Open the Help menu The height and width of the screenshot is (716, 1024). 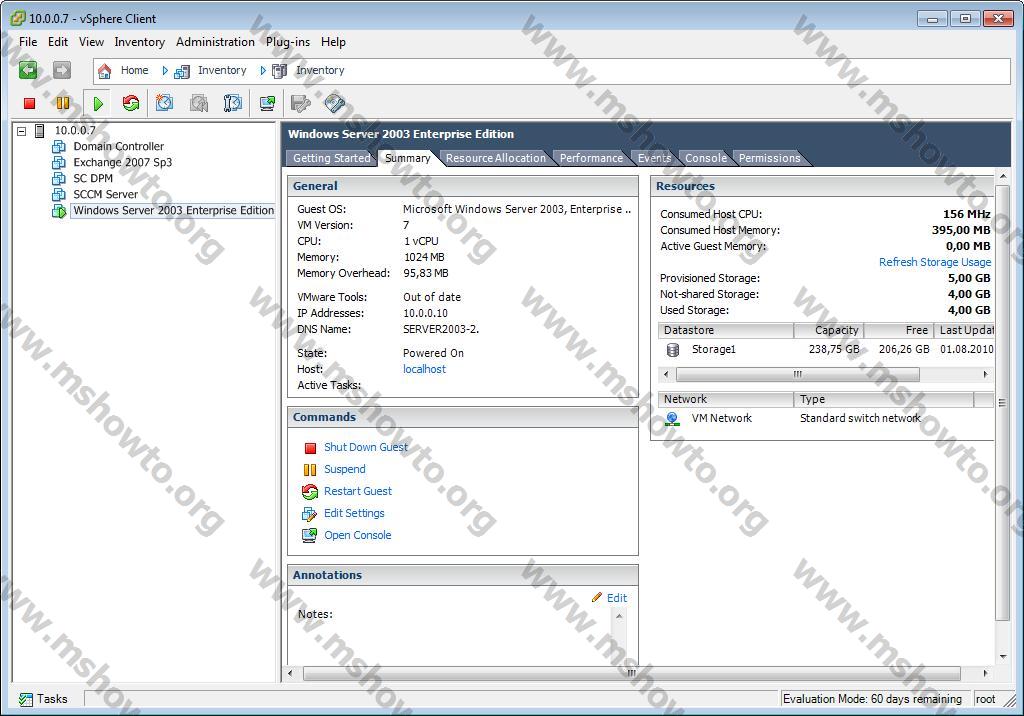click(333, 42)
